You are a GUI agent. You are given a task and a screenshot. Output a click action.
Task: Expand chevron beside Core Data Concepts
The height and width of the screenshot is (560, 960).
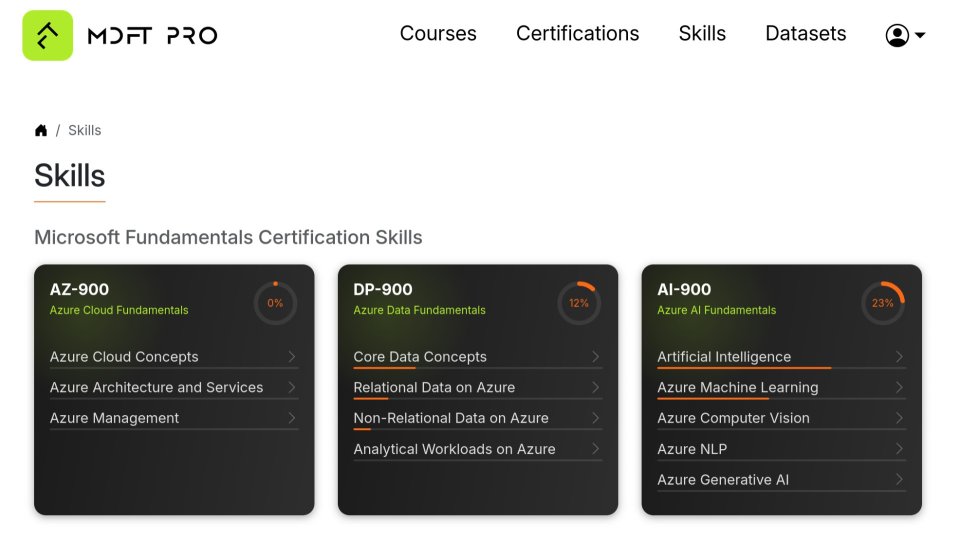[595, 357]
